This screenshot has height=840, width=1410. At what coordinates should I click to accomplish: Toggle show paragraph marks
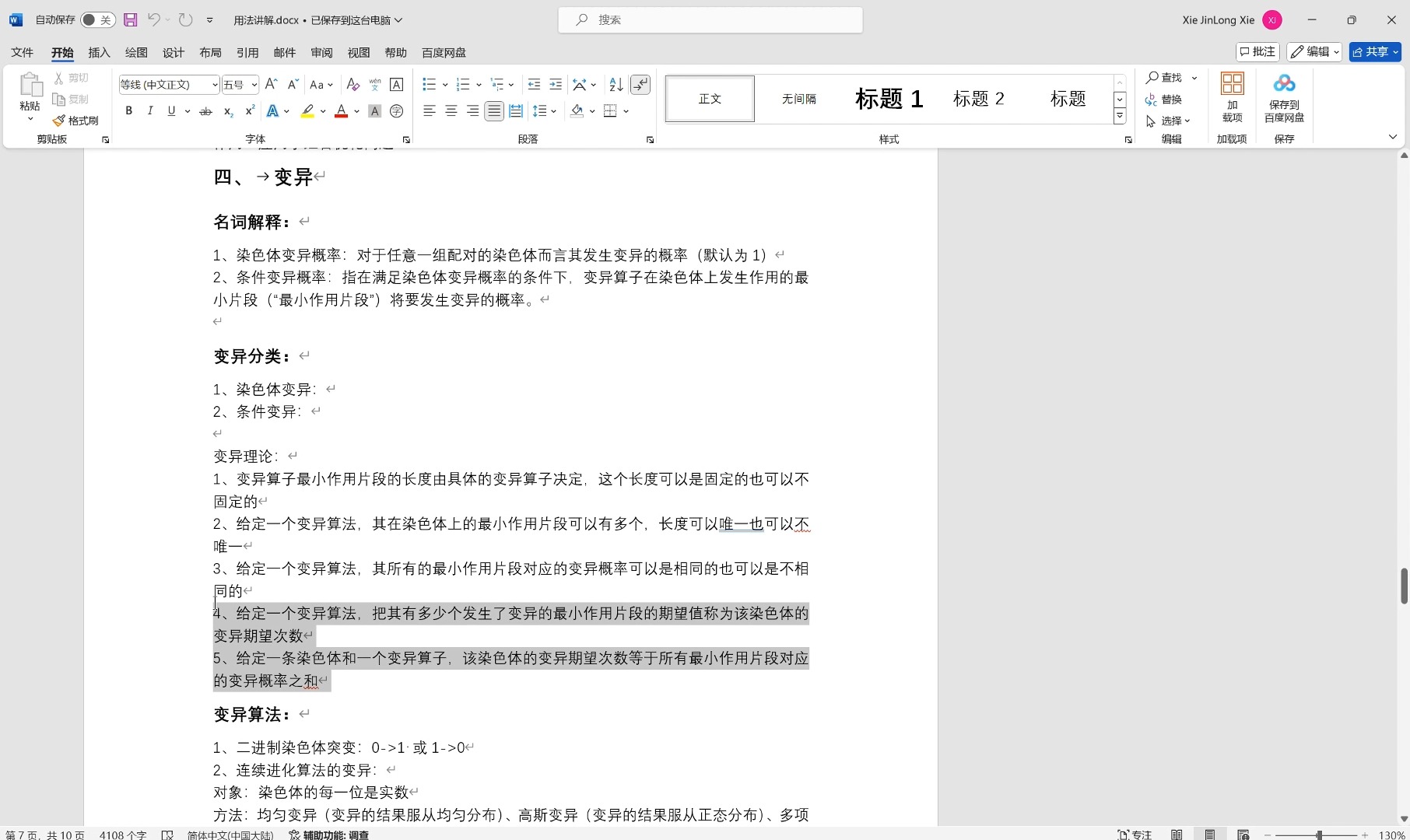(x=640, y=84)
